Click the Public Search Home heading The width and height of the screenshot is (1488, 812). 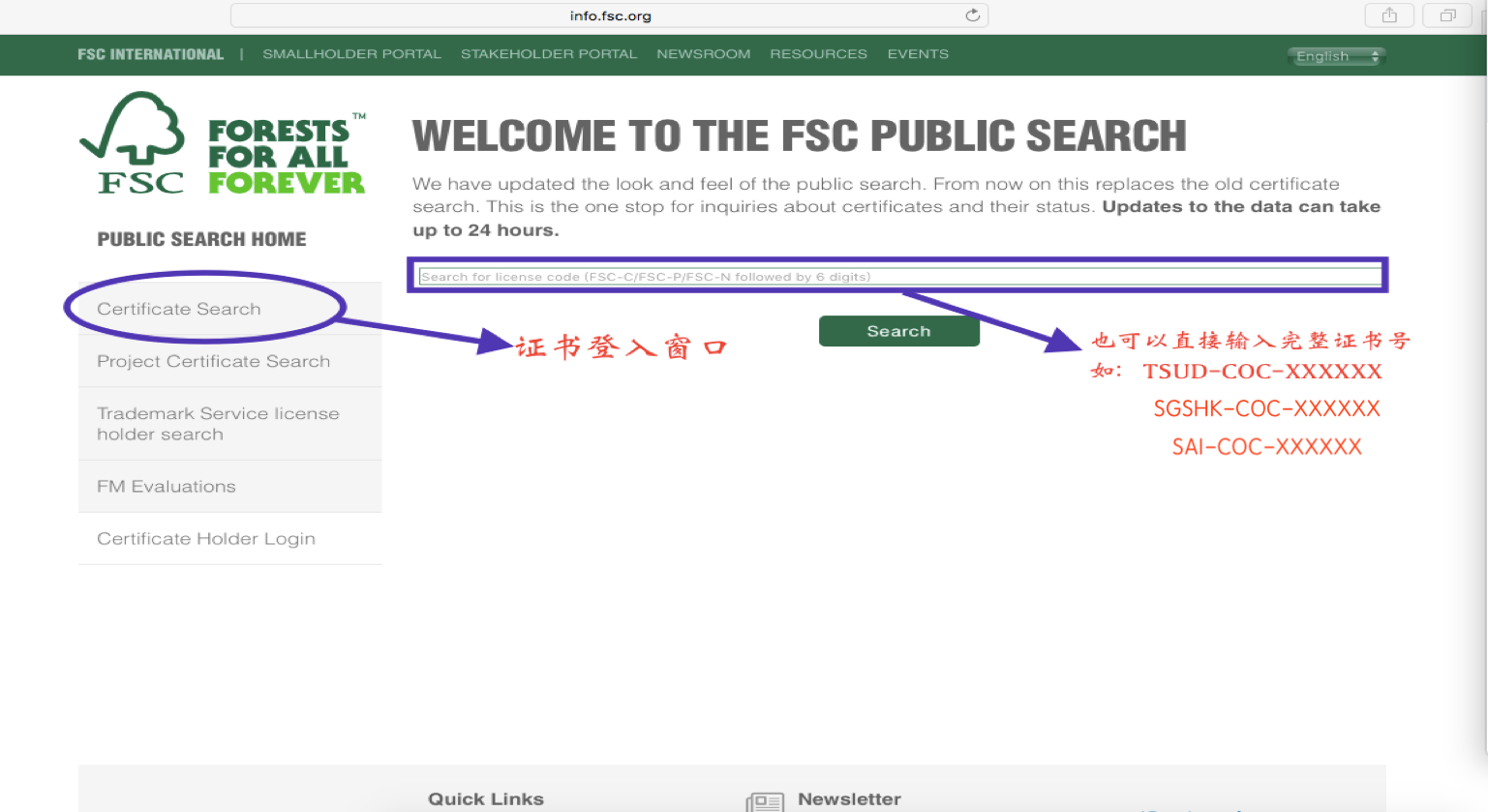(201, 239)
